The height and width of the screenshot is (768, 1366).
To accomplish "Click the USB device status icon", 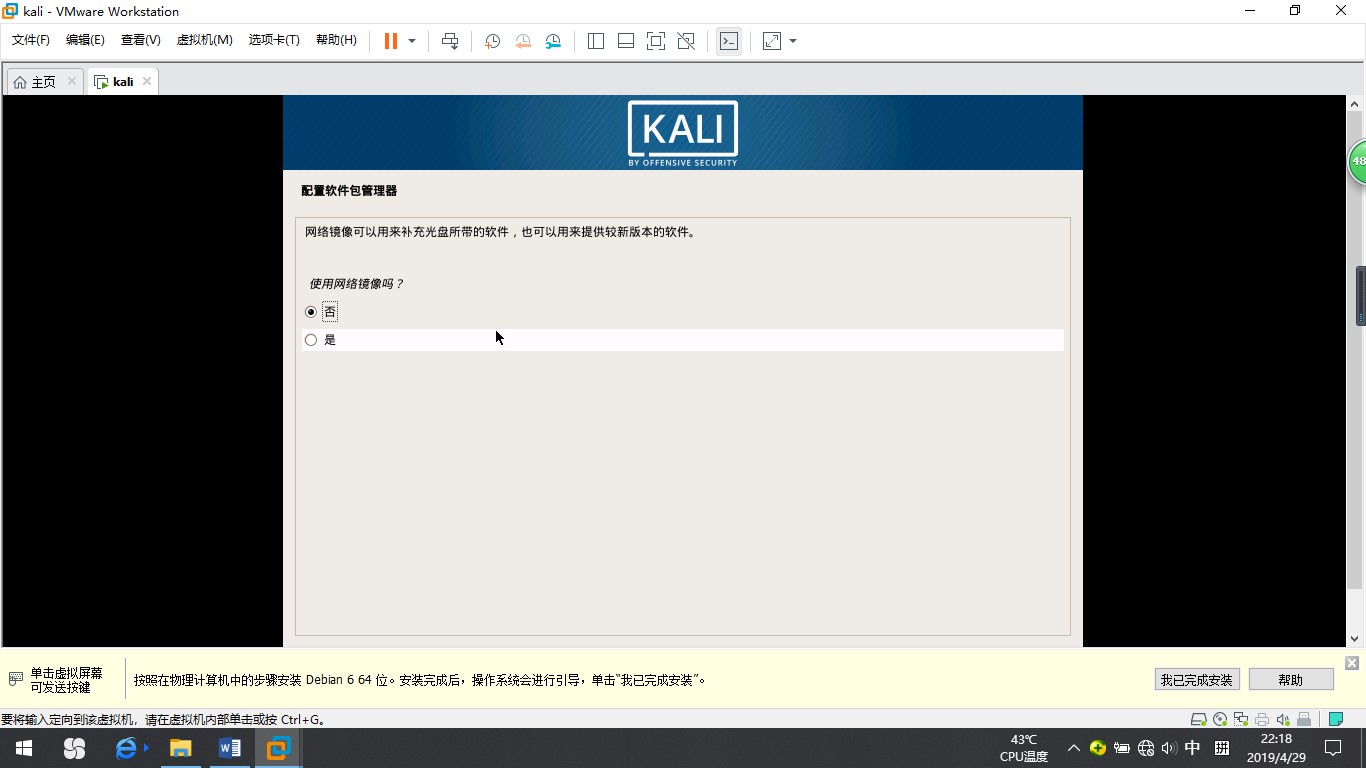I will point(1304,719).
